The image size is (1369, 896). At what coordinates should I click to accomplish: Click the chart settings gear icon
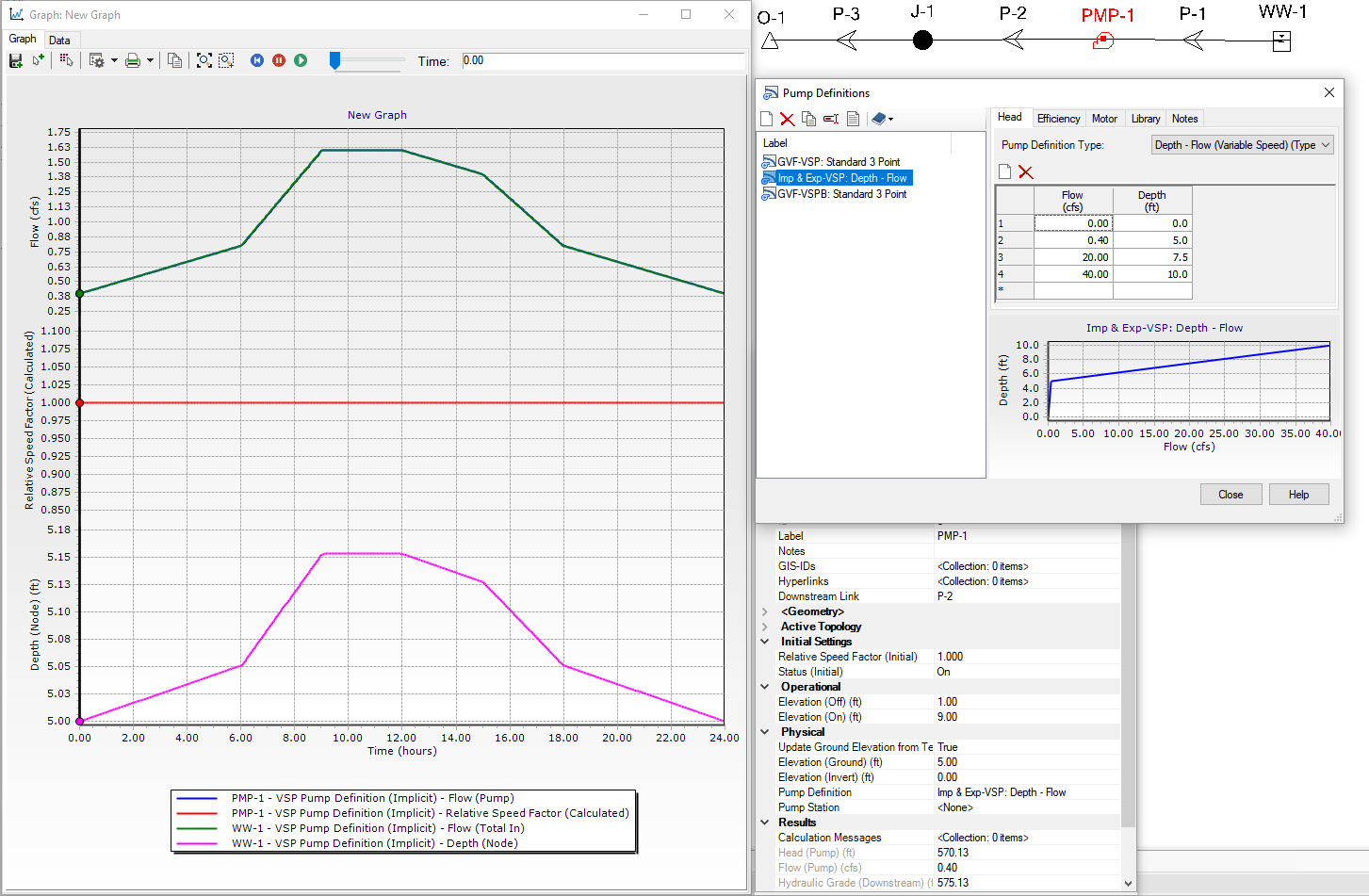click(96, 60)
